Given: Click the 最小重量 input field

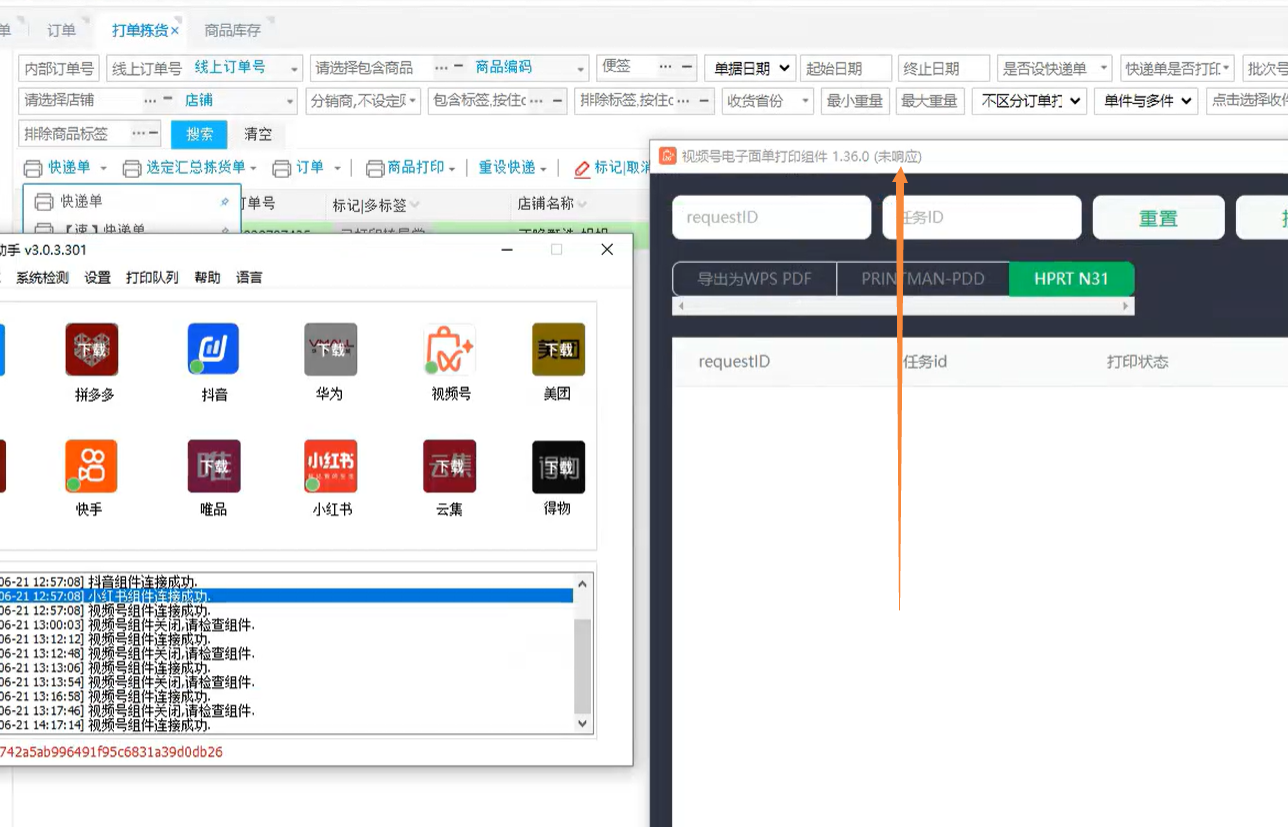Looking at the screenshot, I should (854, 101).
